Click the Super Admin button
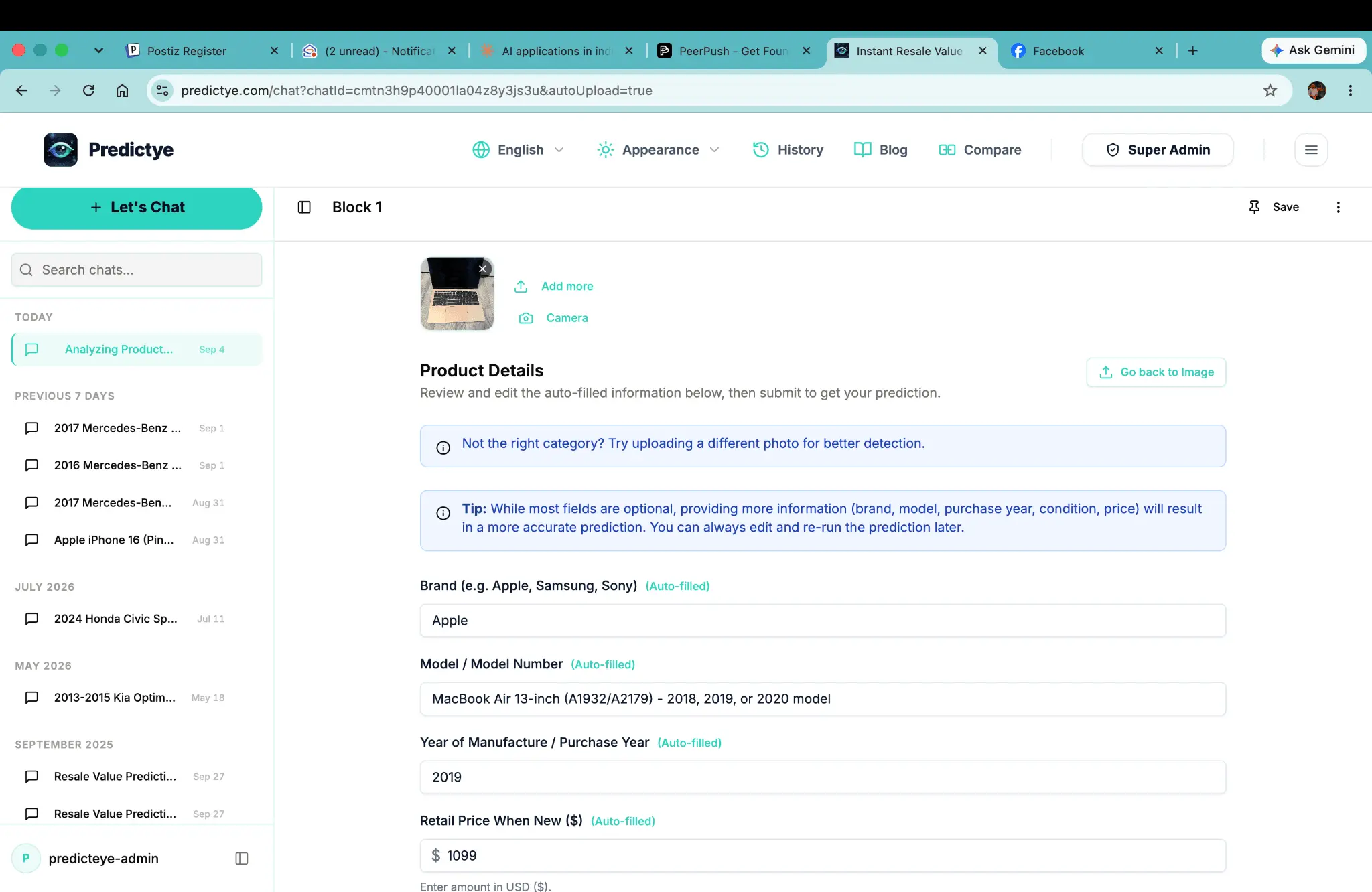 (1158, 149)
